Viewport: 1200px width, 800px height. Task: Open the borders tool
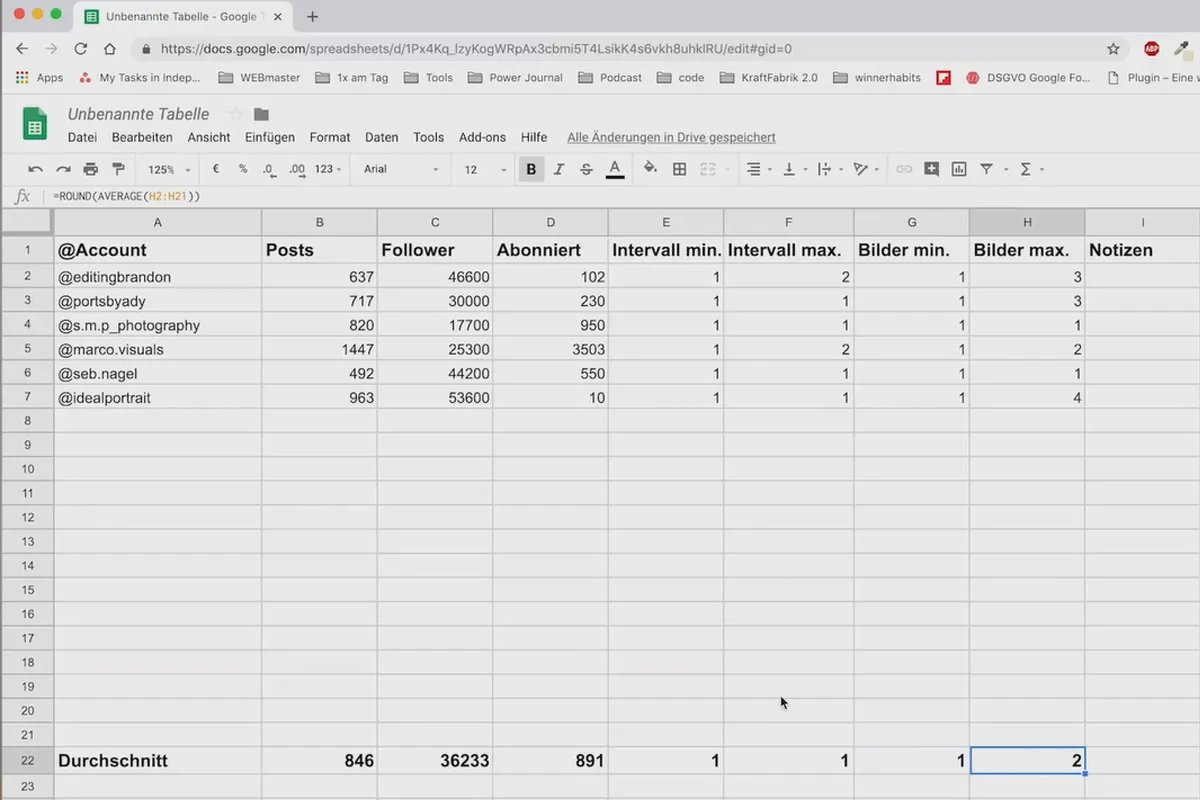[x=679, y=169]
